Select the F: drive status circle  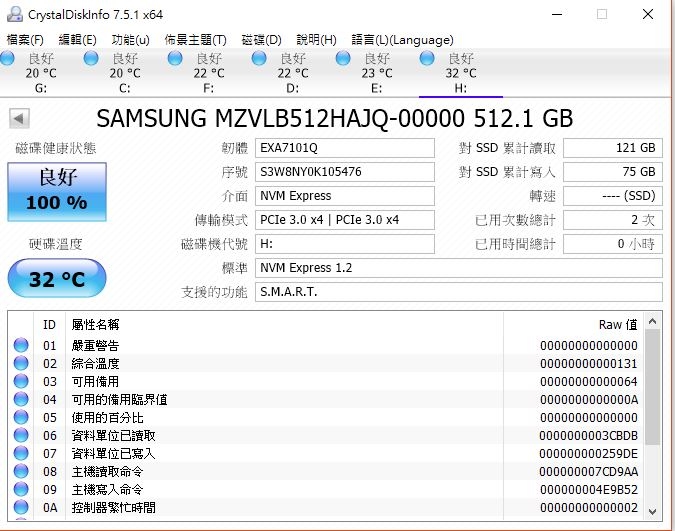(x=175, y=58)
